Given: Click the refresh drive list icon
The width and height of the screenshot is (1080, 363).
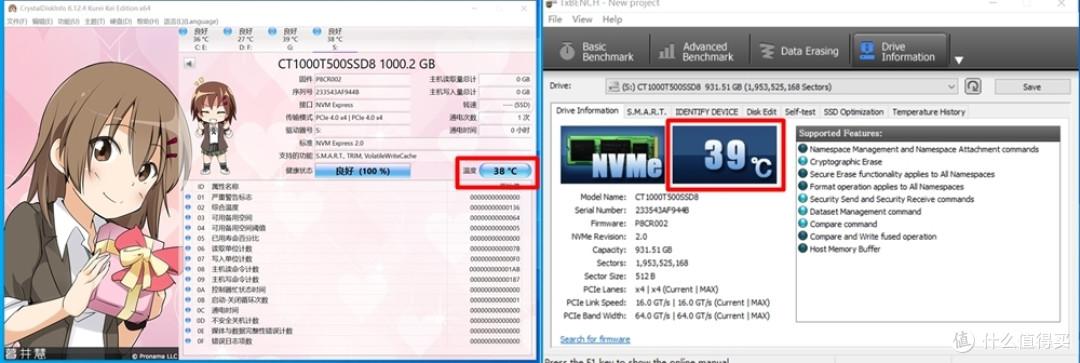Looking at the screenshot, I should (x=973, y=87).
